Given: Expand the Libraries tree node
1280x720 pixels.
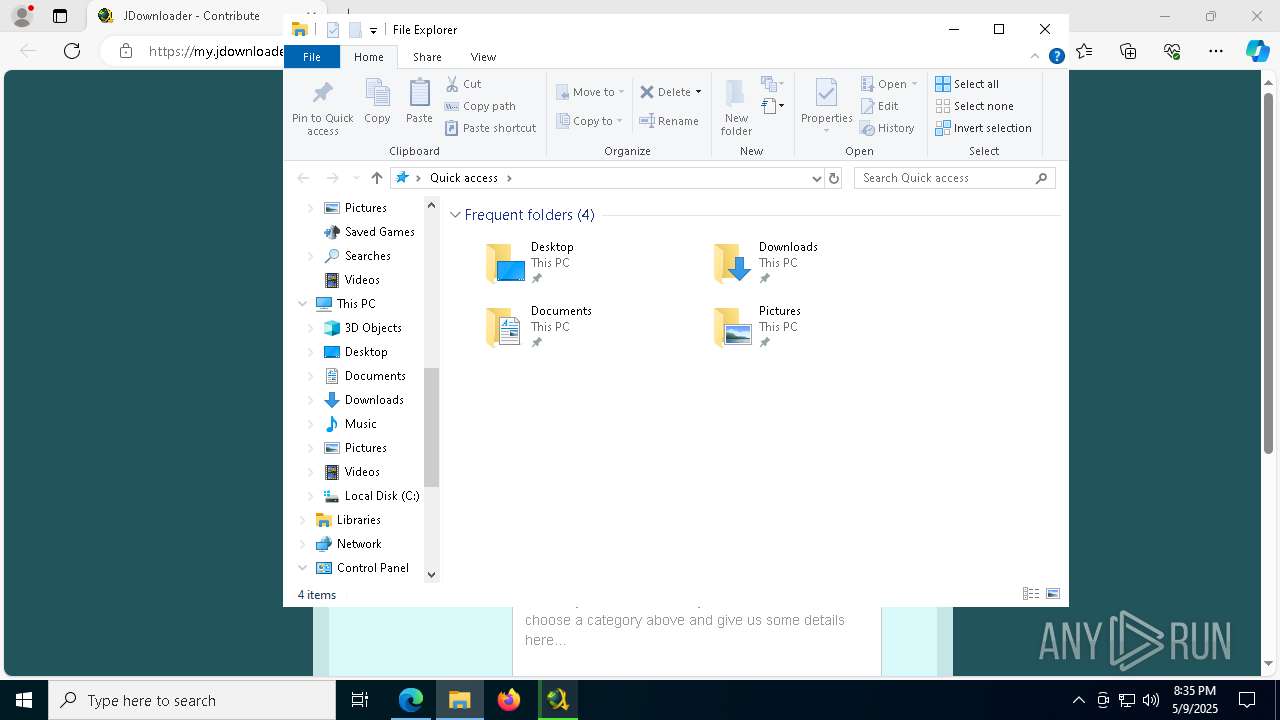Looking at the screenshot, I should [x=303, y=520].
